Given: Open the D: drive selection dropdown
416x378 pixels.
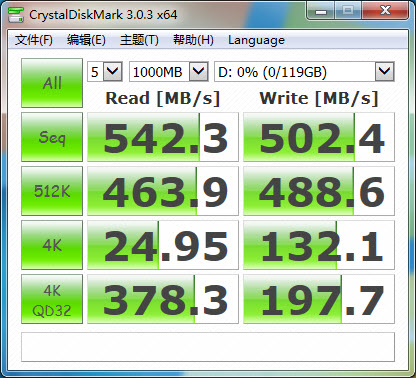Looking at the screenshot, I should [304, 72].
